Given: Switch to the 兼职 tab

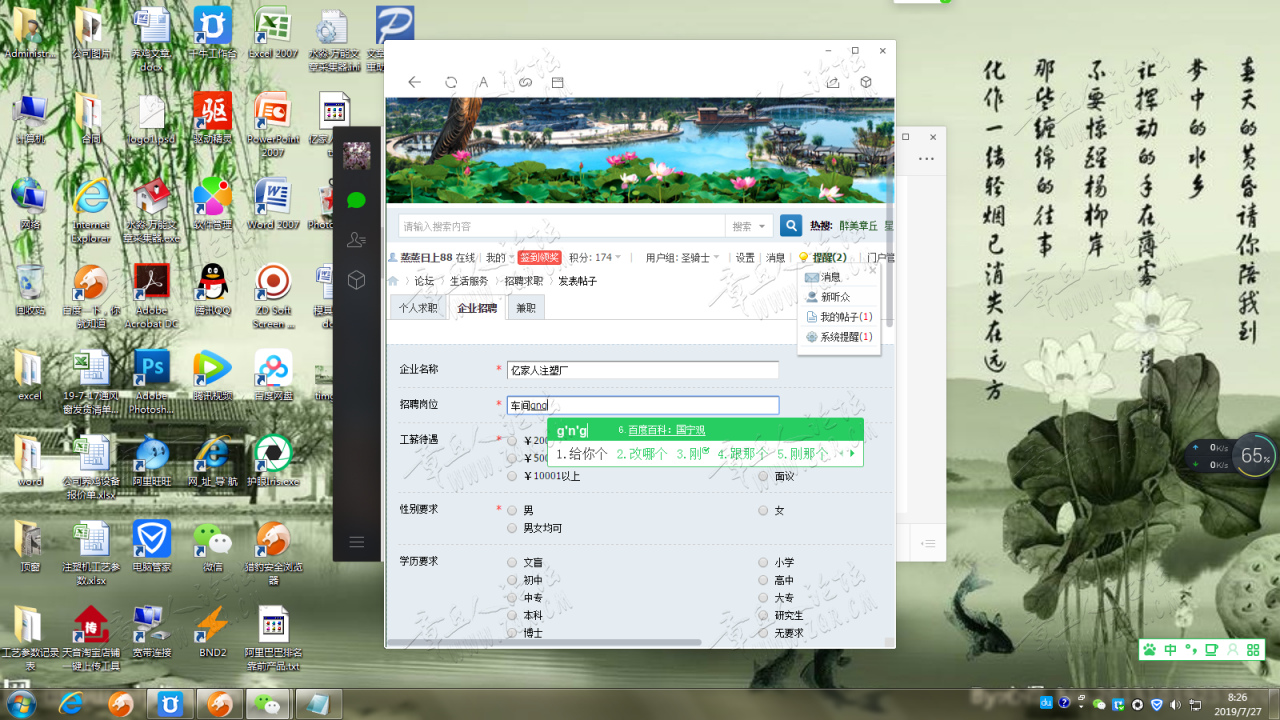Looking at the screenshot, I should (525, 308).
